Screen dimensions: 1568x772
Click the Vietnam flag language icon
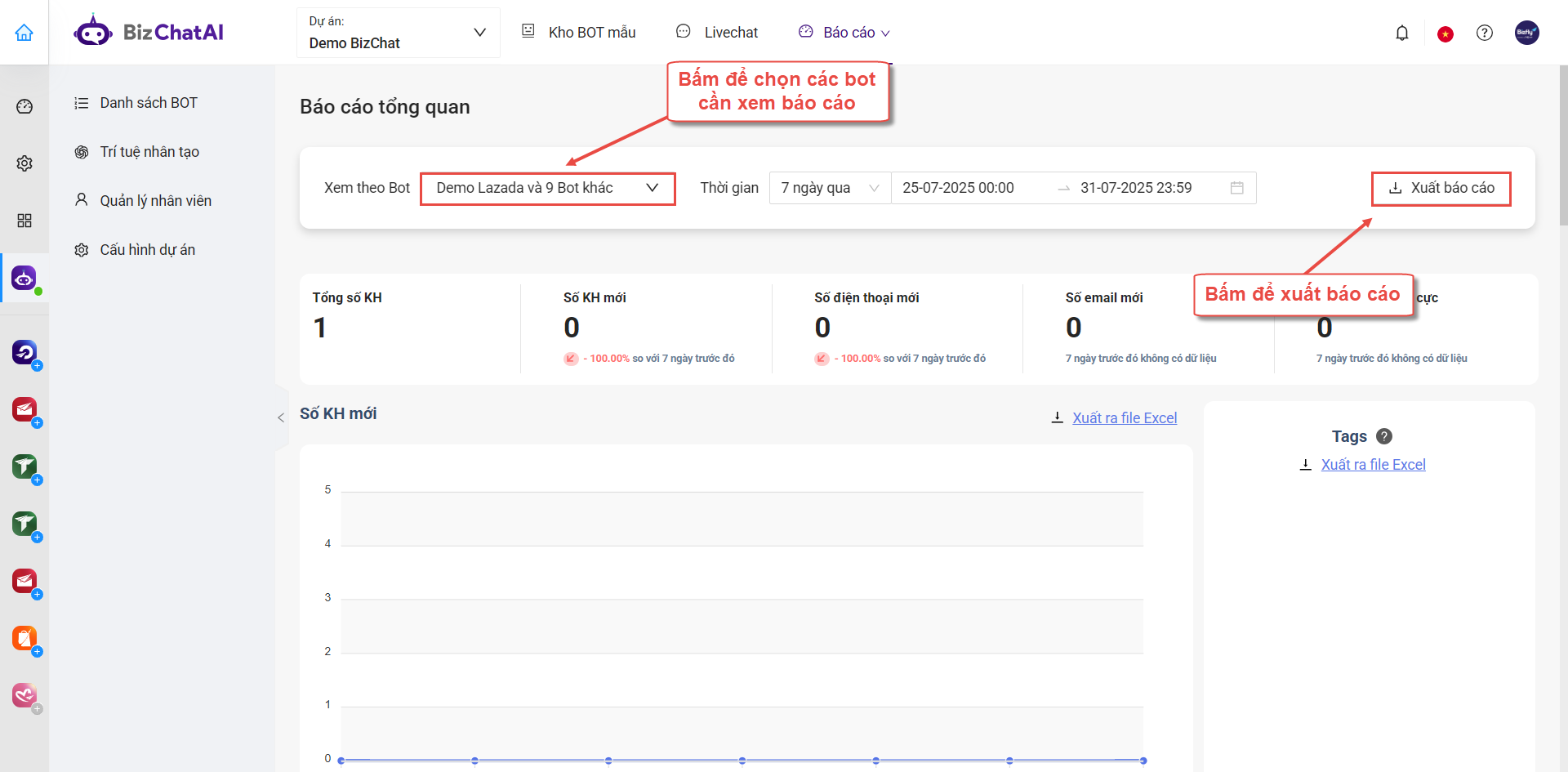1445,33
